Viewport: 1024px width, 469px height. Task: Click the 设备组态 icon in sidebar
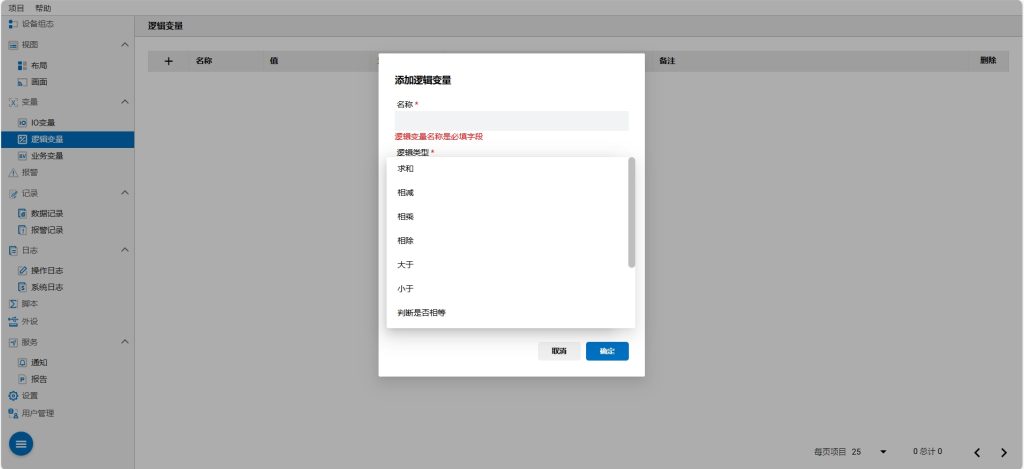13,23
